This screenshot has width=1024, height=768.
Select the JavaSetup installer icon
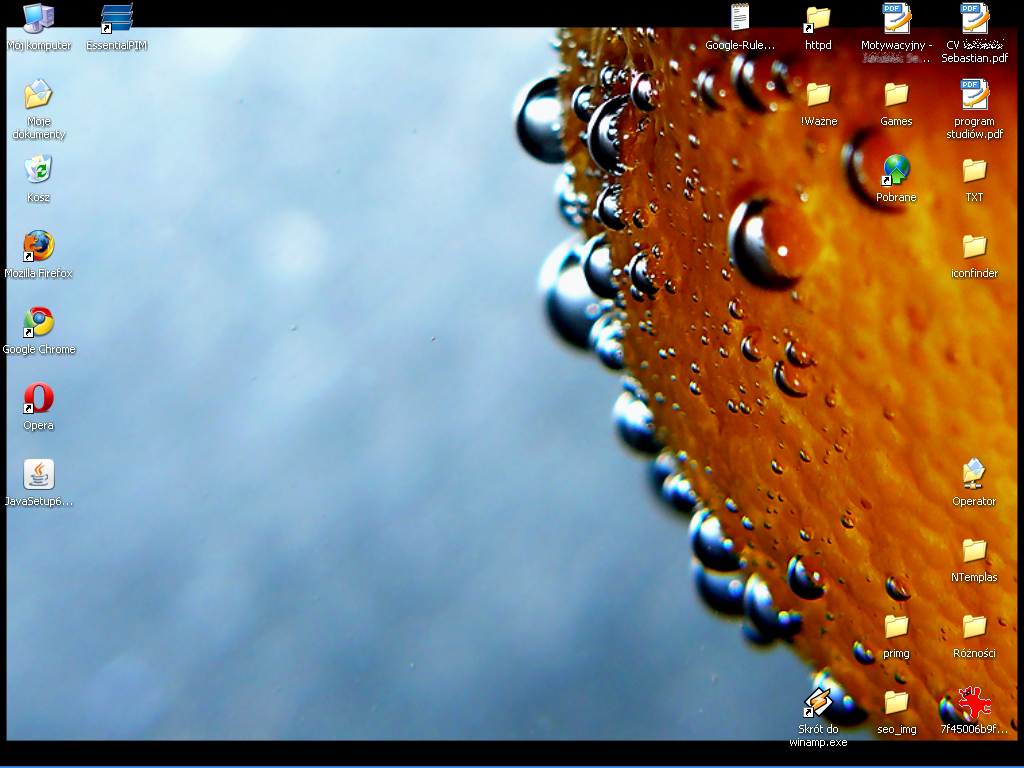click(38, 474)
